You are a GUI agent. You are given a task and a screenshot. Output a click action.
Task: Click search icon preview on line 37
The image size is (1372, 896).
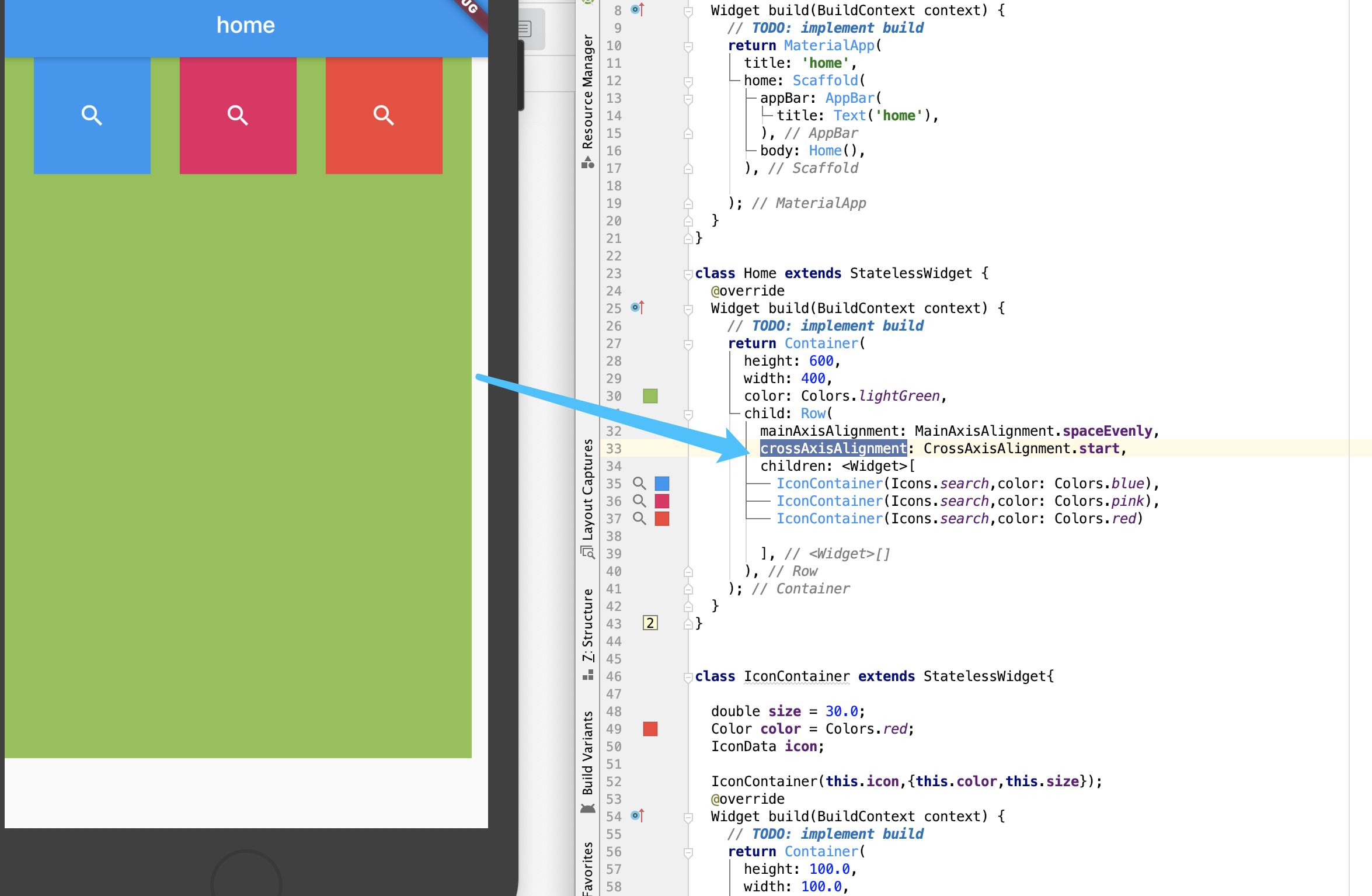pyautogui.click(x=640, y=519)
